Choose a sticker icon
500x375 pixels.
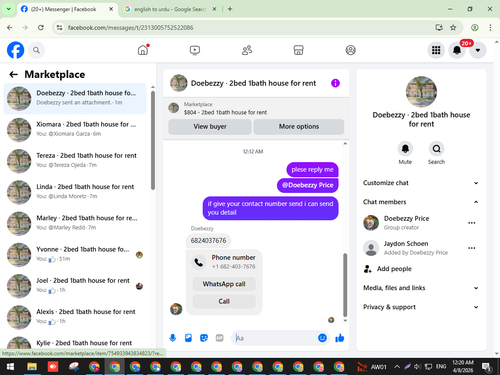point(204,338)
